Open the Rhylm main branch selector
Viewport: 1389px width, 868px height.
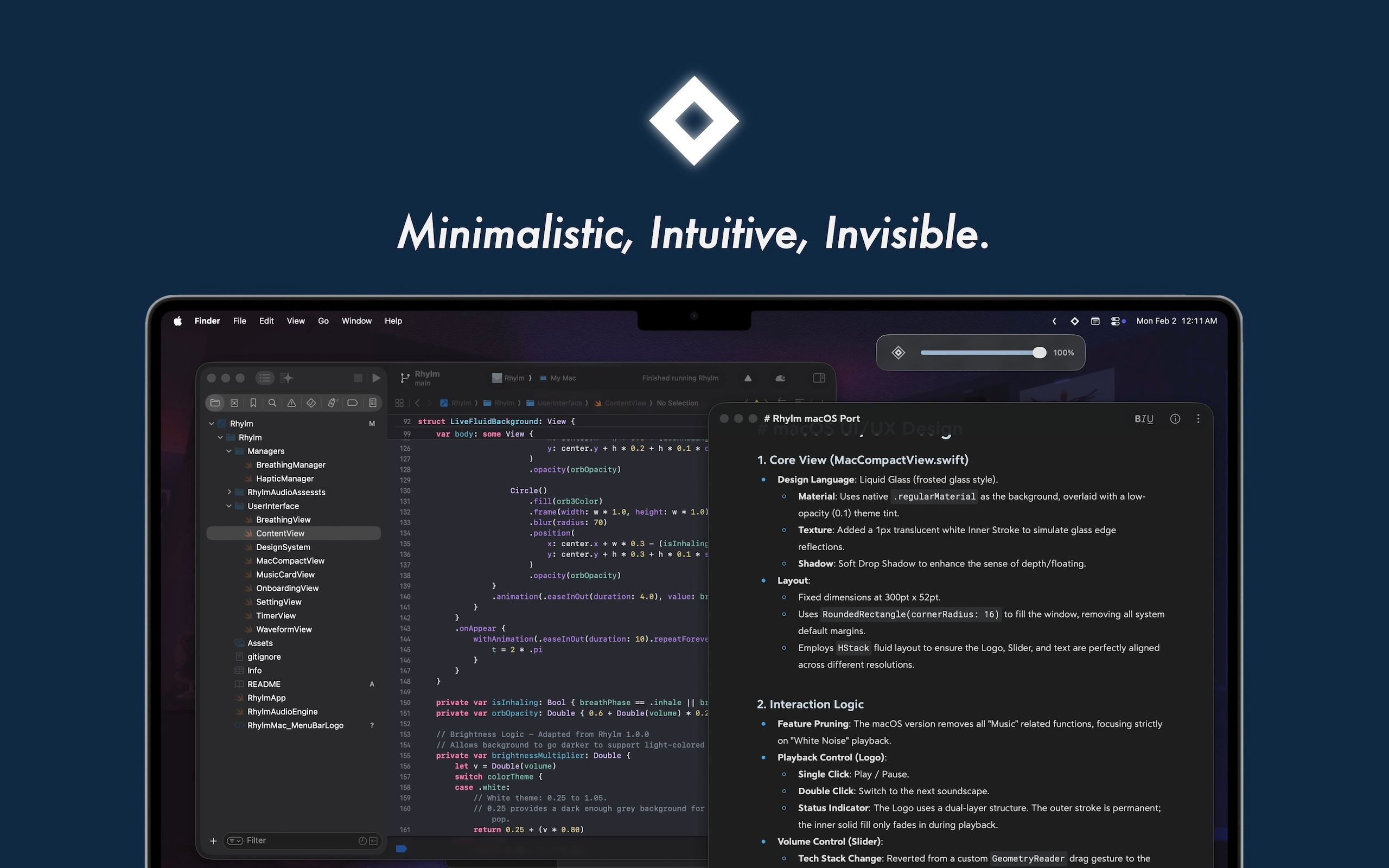420,378
